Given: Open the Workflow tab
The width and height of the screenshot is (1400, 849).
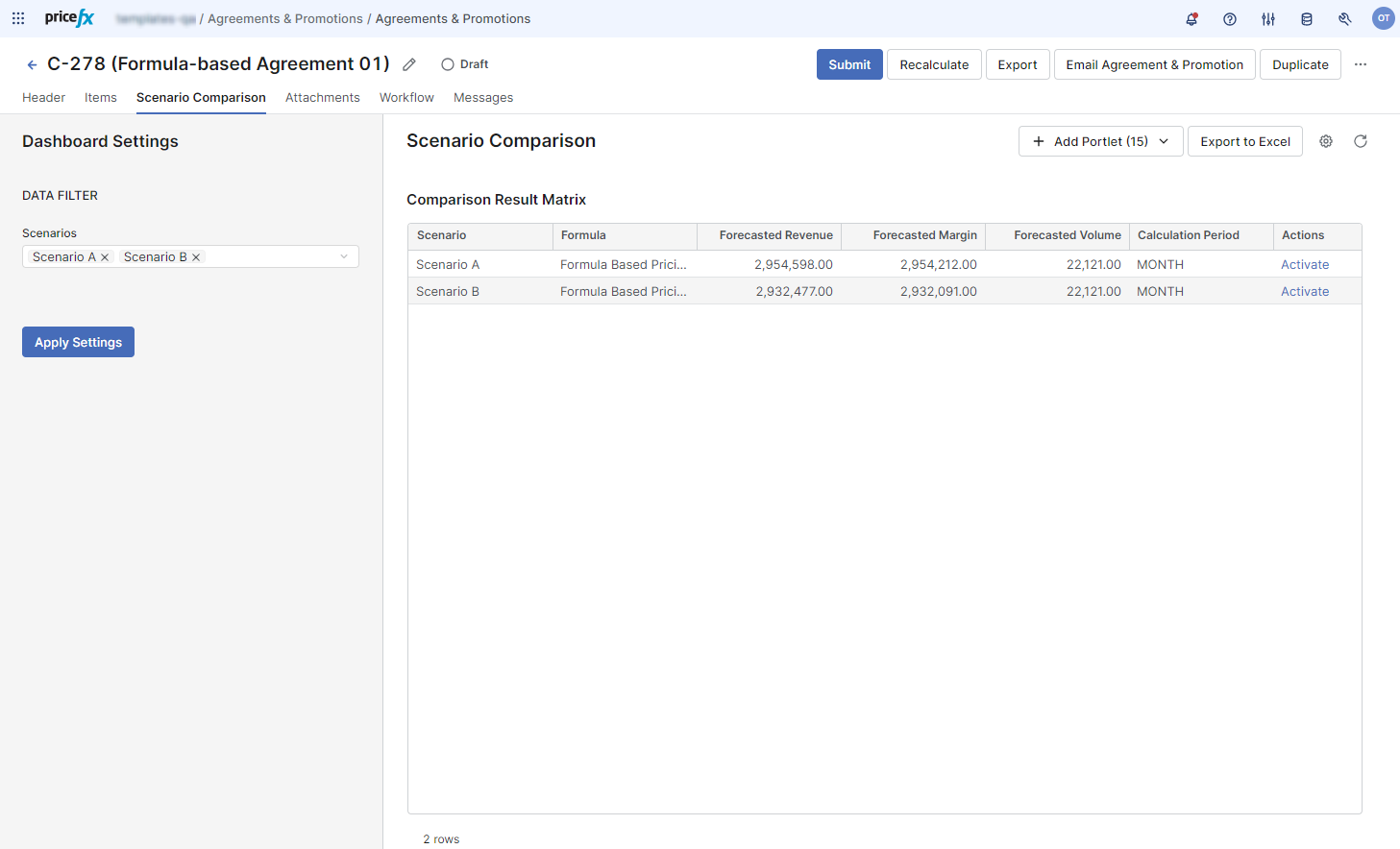Looking at the screenshot, I should [x=406, y=98].
